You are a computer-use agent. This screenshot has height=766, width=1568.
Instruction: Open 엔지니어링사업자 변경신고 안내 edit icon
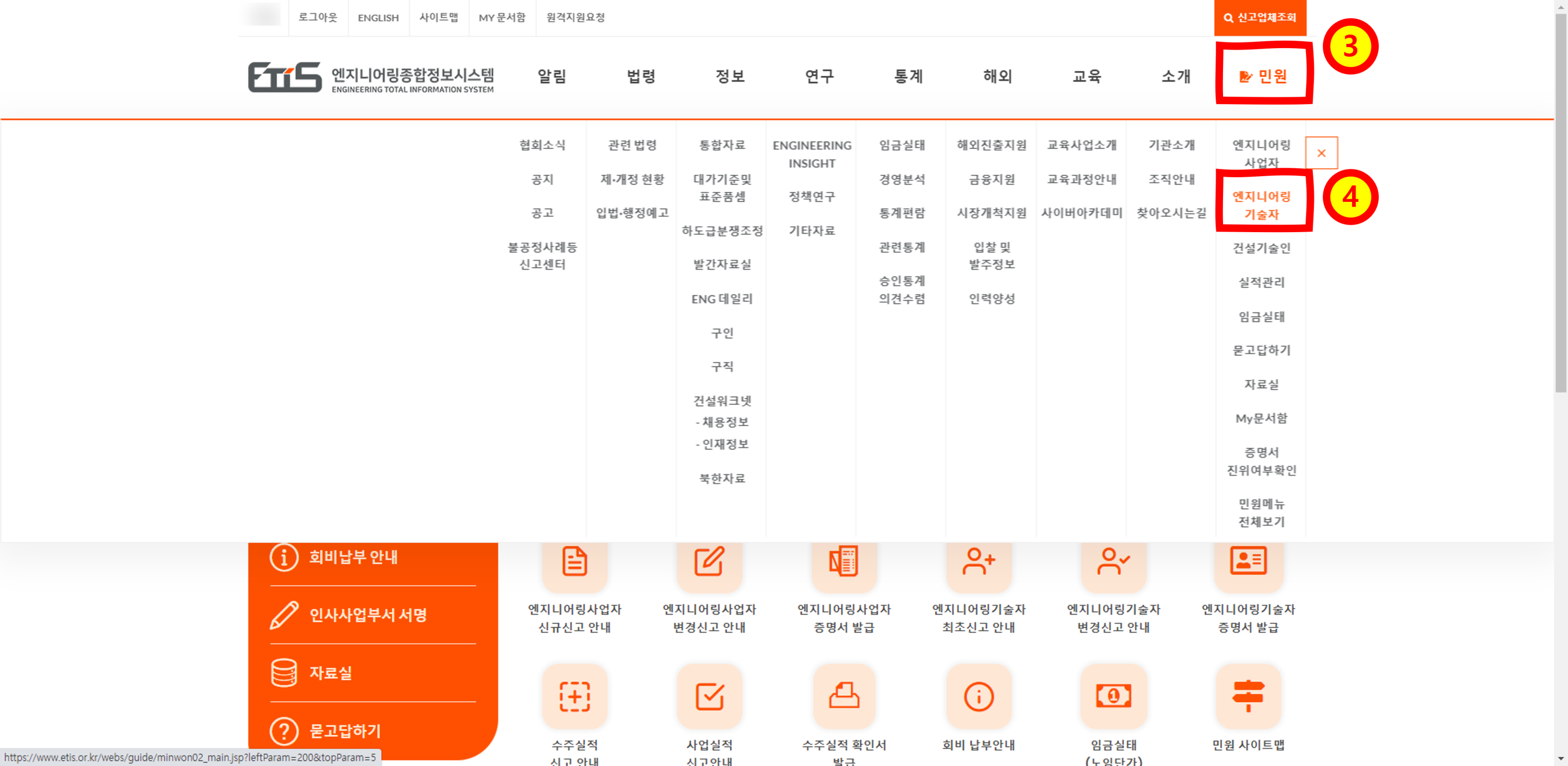pos(709,561)
